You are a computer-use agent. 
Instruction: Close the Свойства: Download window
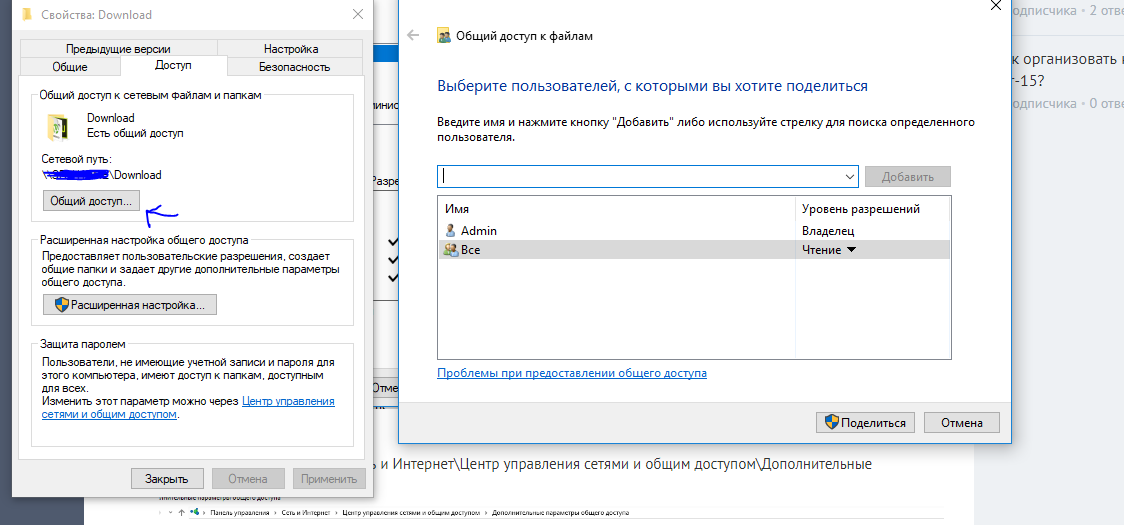click(x=358, y=14)
